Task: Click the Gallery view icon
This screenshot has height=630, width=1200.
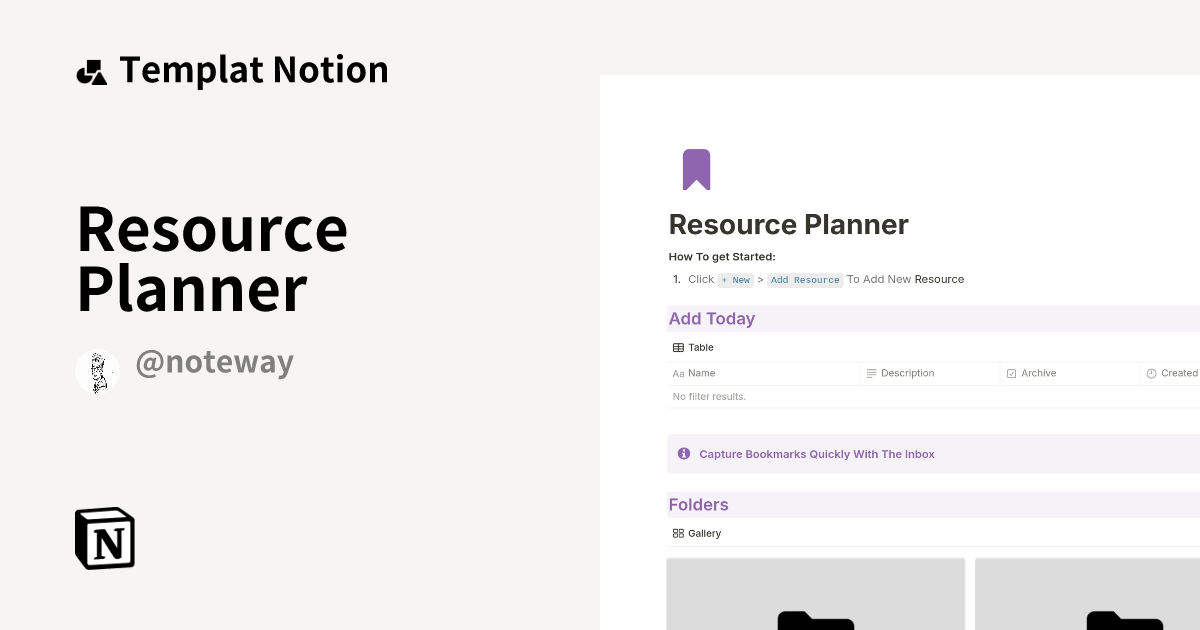Action: (x=678, y=533)
